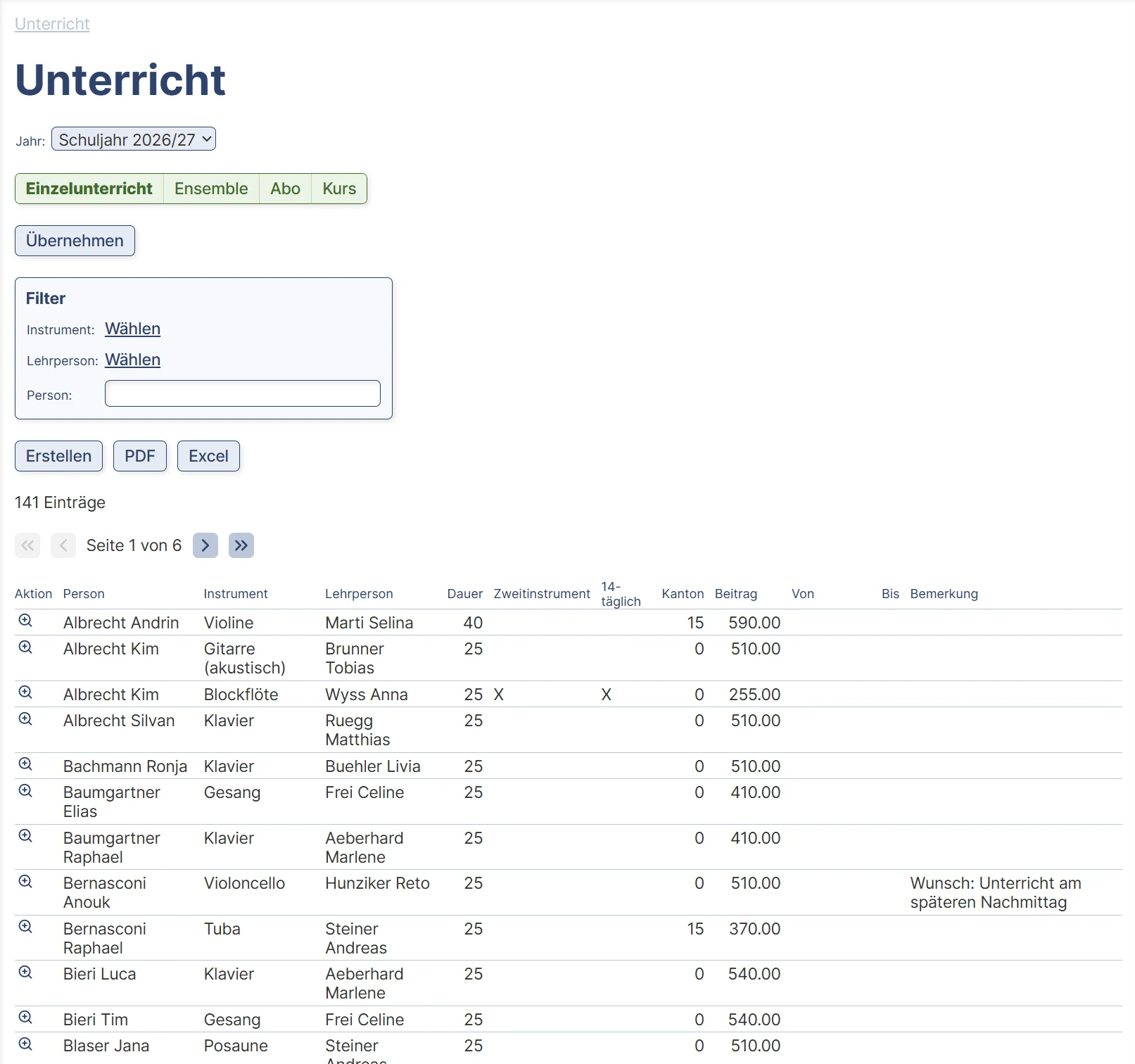The height and width of the screenshot is (1064, 1135).
Task: Open details icon for Albrecht Andrin row
Action: (25, 621)
